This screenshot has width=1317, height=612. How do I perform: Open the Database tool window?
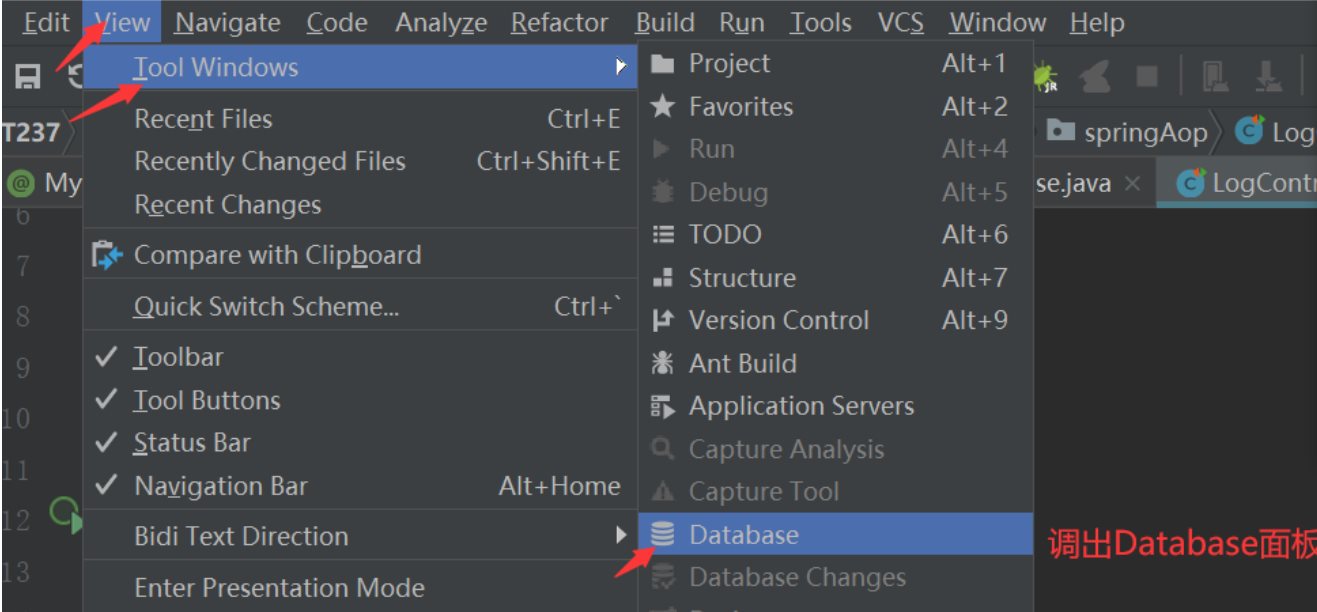pyautogui.click(x=835, y=535)
